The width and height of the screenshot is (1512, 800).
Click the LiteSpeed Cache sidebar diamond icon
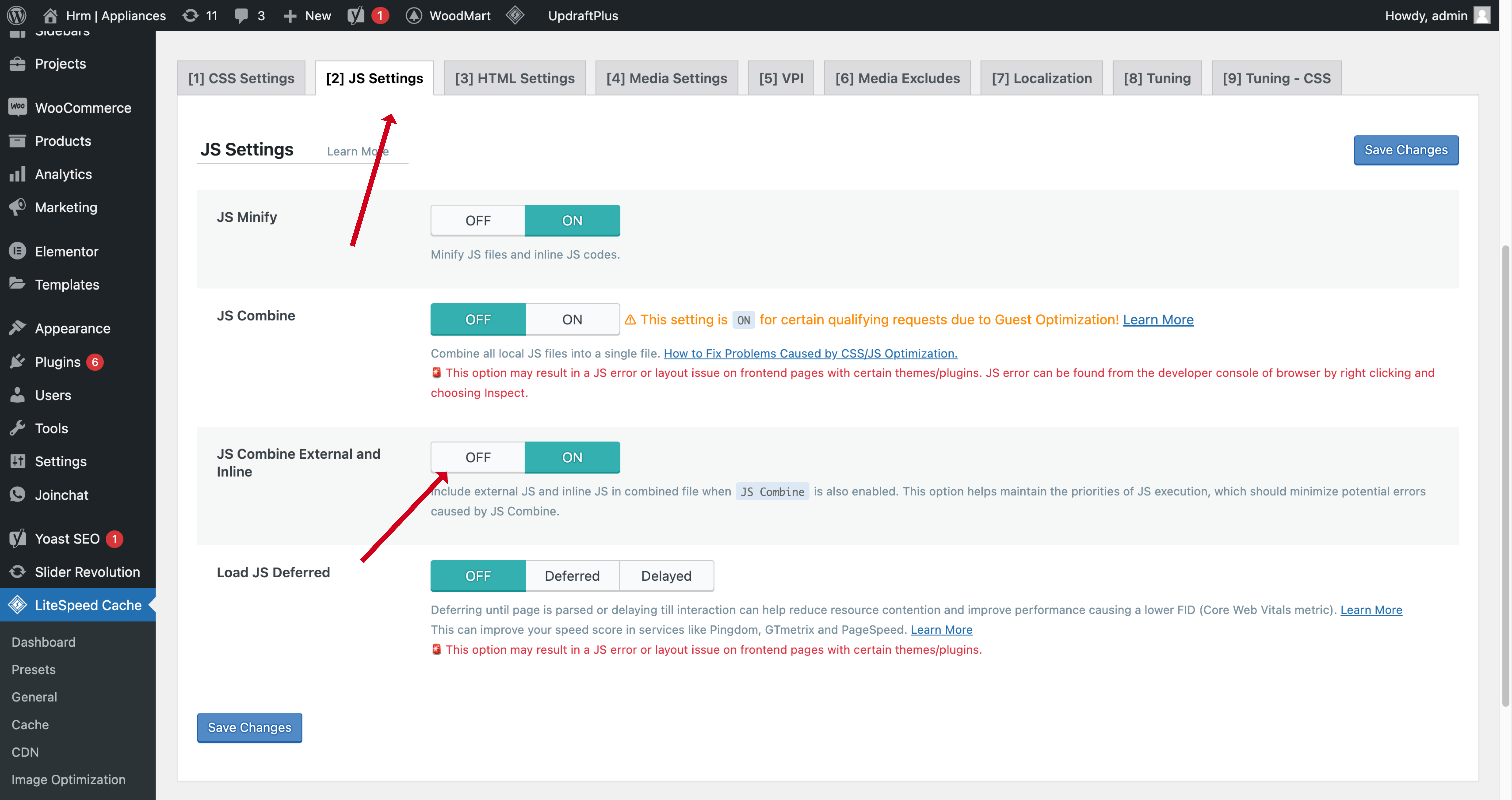(x=18, y=605)
